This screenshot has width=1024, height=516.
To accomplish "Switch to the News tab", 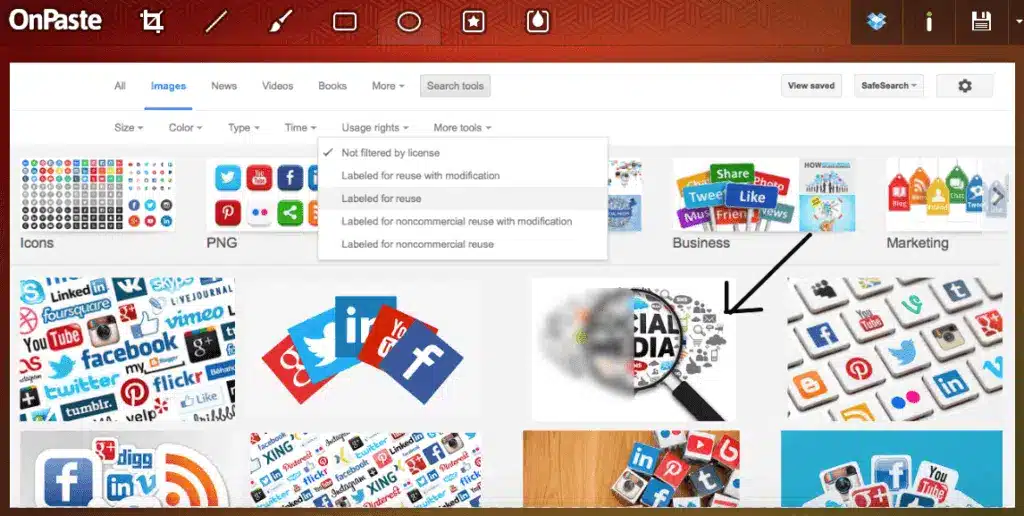I will point(224,86).
